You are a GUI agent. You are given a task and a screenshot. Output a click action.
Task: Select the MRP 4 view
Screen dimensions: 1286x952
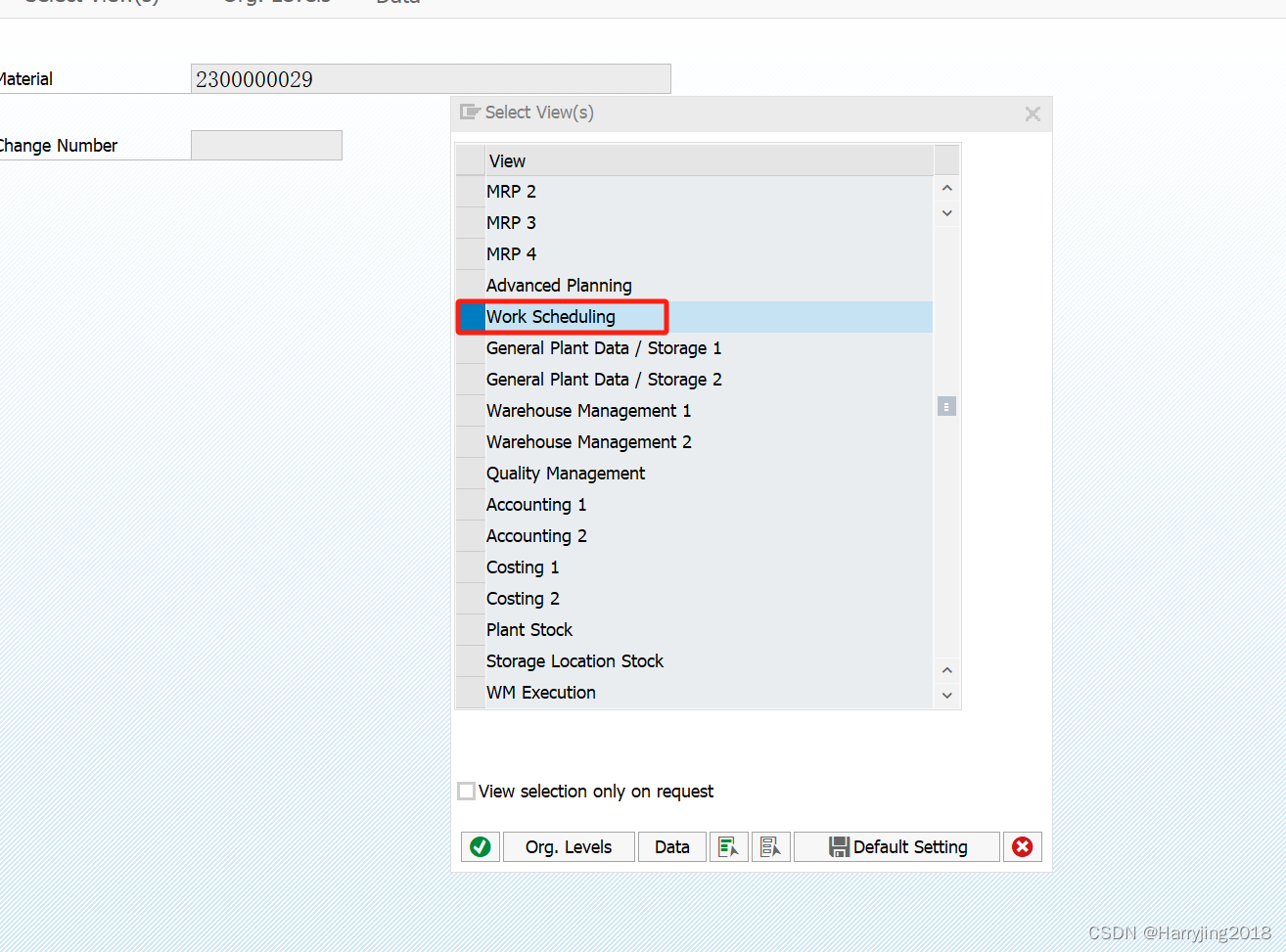(x=511, y=254)
